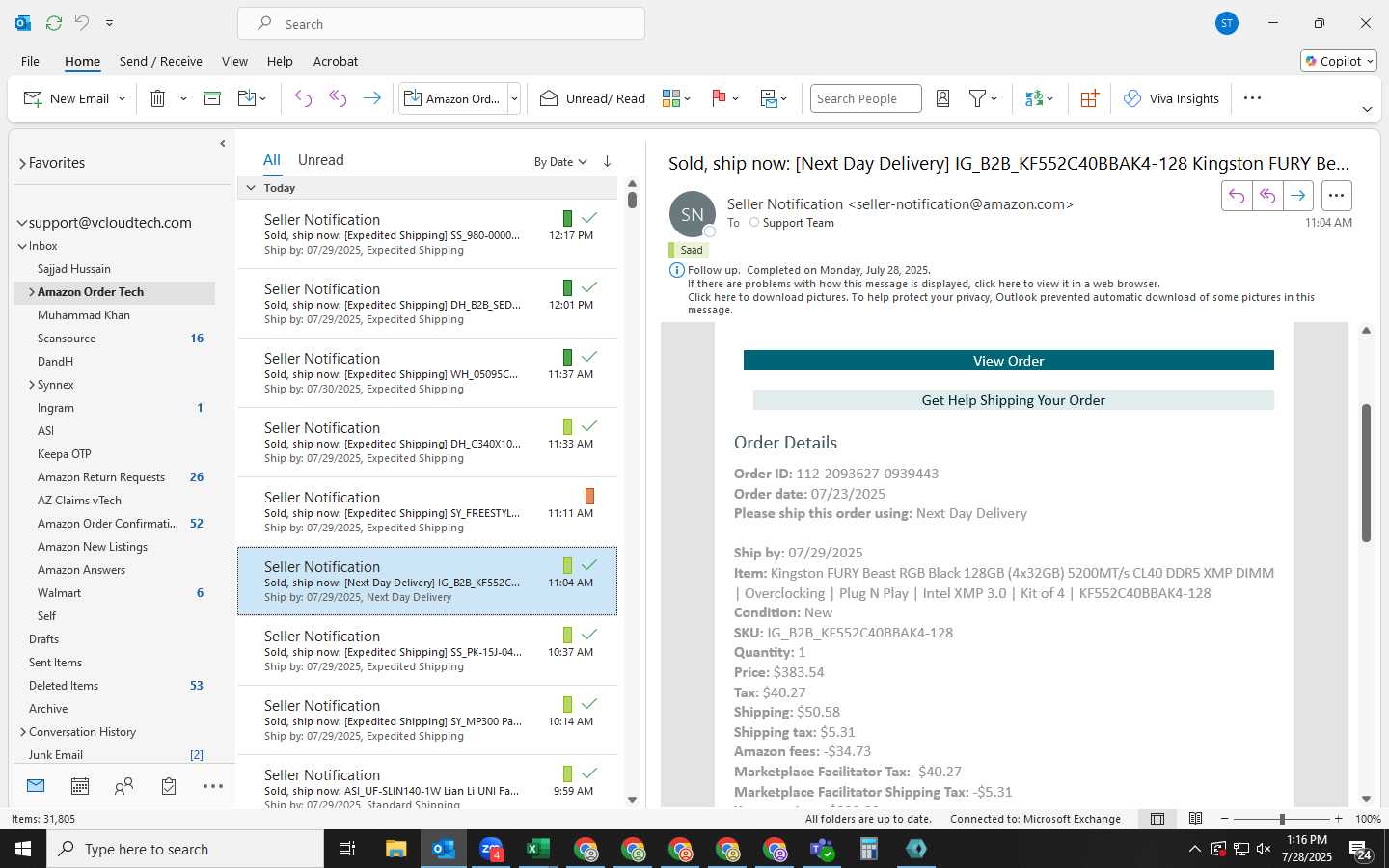Open the Deleted Items folder
This screenshot has width=1389, height=868.
64,686
